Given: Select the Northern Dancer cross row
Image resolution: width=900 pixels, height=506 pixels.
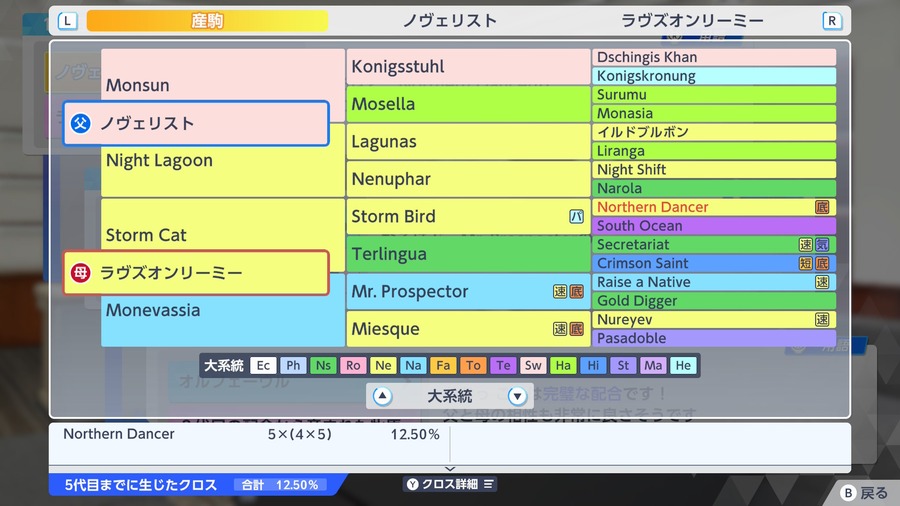Looking at the screenshot, I should tap(251, 434).
